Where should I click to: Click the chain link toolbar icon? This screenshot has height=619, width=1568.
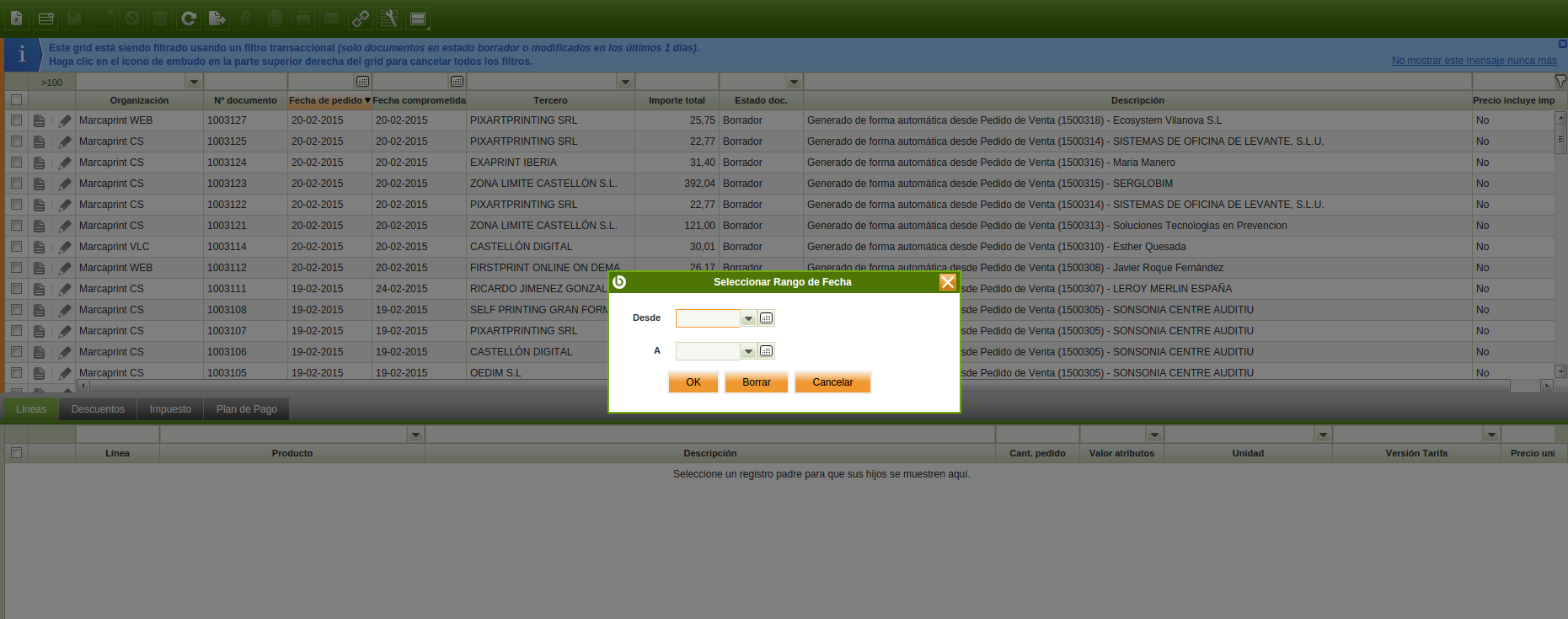pos(361,18)
